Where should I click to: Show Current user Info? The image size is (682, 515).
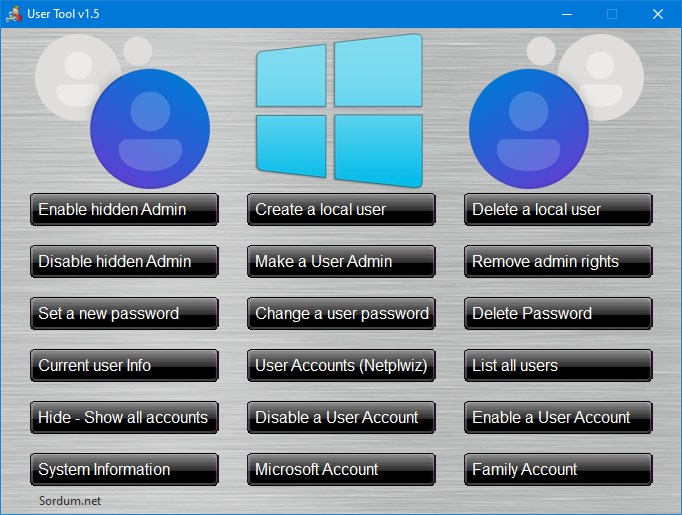click(x=124, y=365)
